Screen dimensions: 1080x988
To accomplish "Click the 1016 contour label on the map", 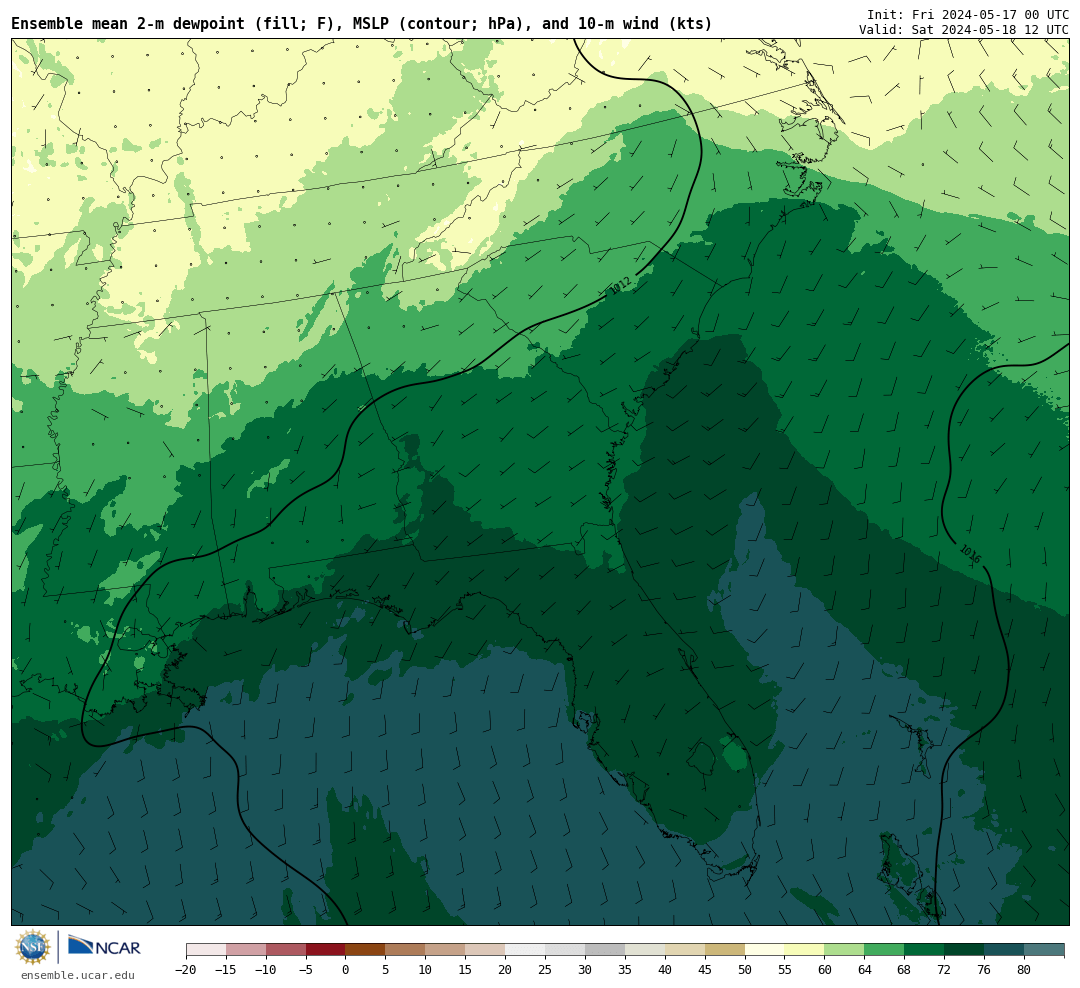I will [x=970, y=553].
